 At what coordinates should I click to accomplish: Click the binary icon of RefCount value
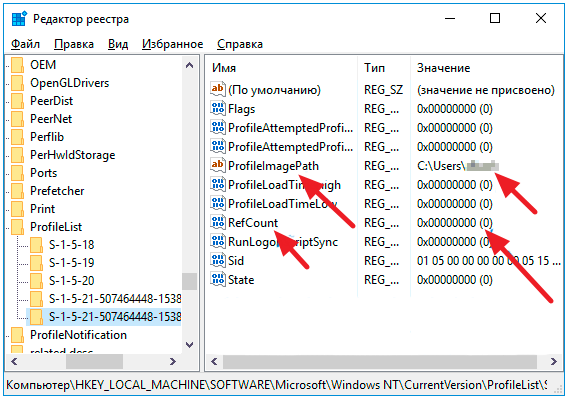218,222
